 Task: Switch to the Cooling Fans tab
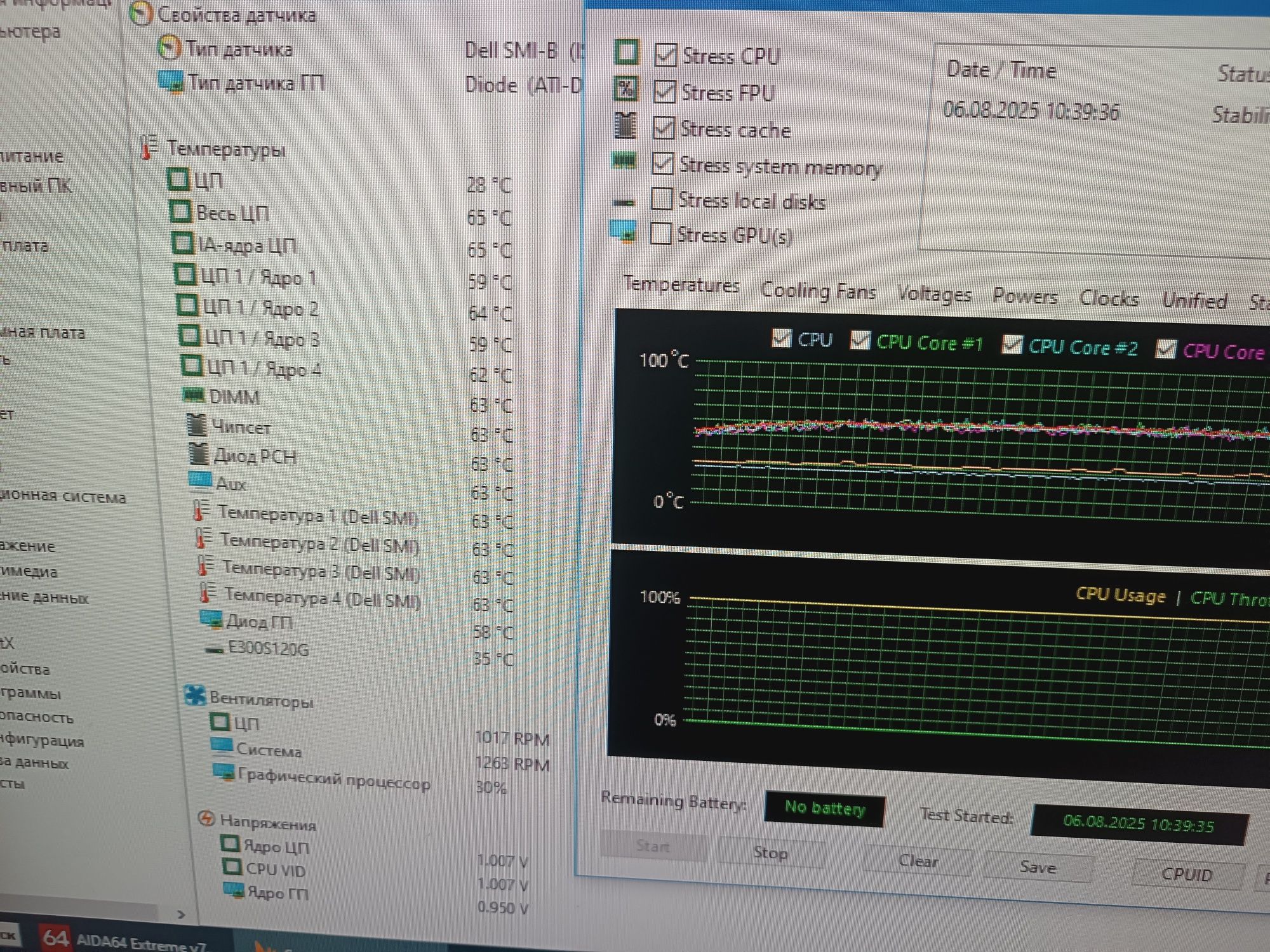click(818, 291)
